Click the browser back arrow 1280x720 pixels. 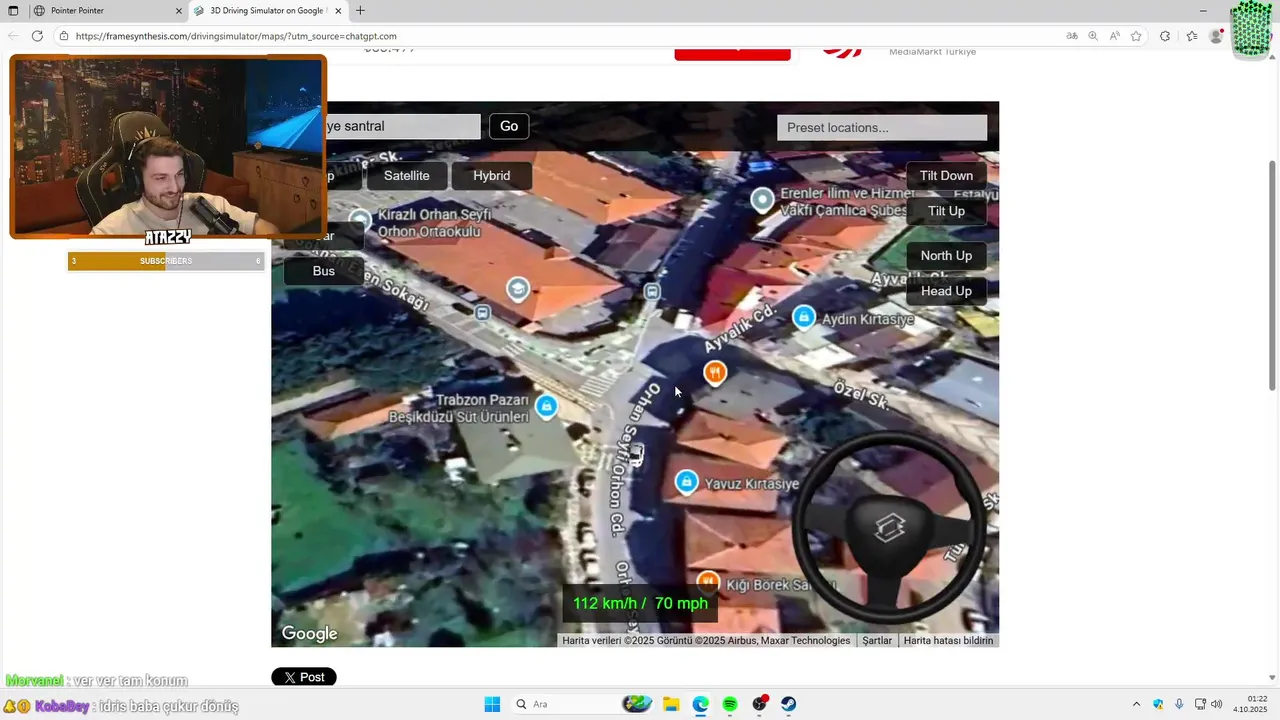tap(13, 36)
